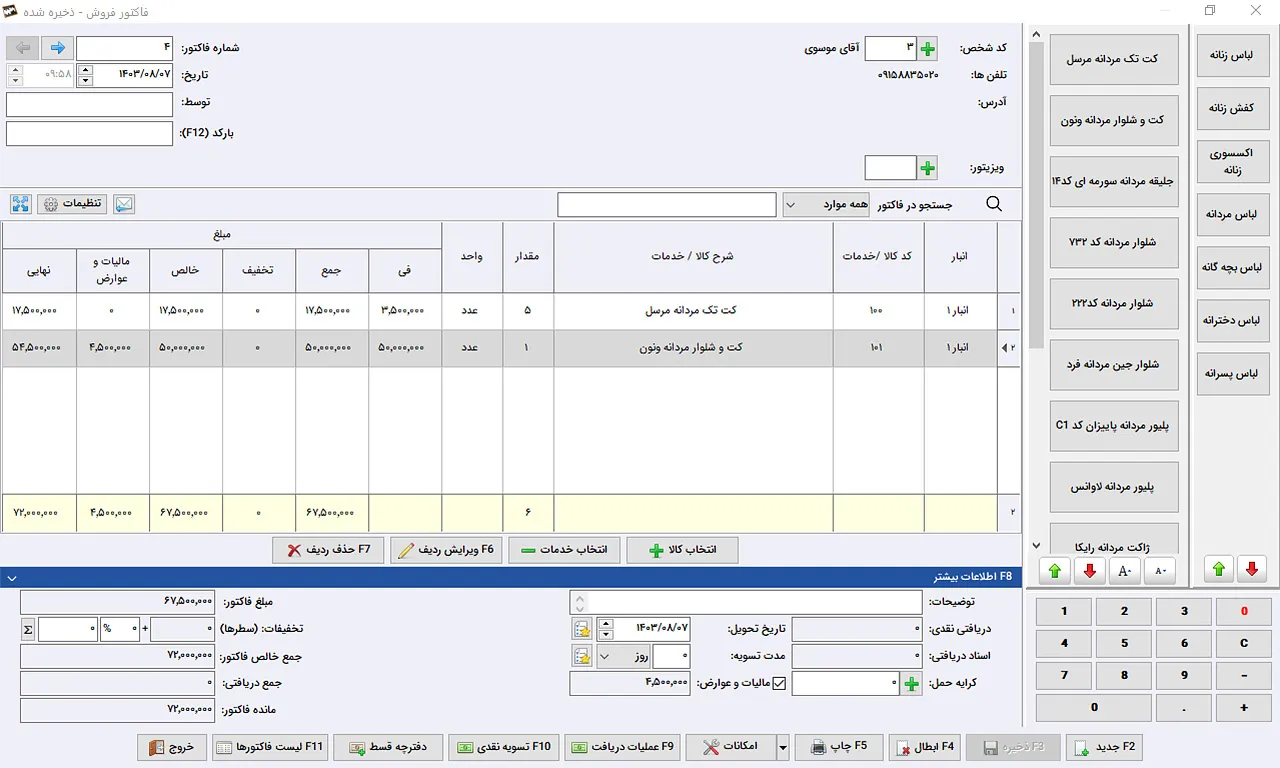Collapse F8 اطلاعات بیشتر panel chevron
This screenshot has width=1280, height=768.
[10, 577]
